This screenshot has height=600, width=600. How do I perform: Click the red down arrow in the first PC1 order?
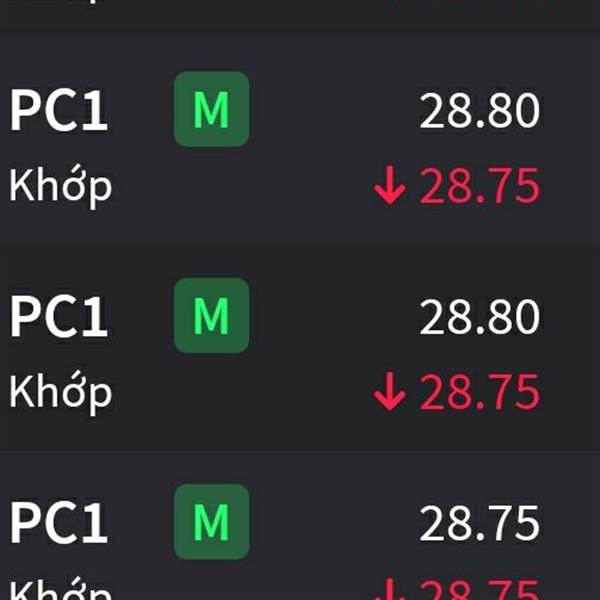[x=390, y=185]
